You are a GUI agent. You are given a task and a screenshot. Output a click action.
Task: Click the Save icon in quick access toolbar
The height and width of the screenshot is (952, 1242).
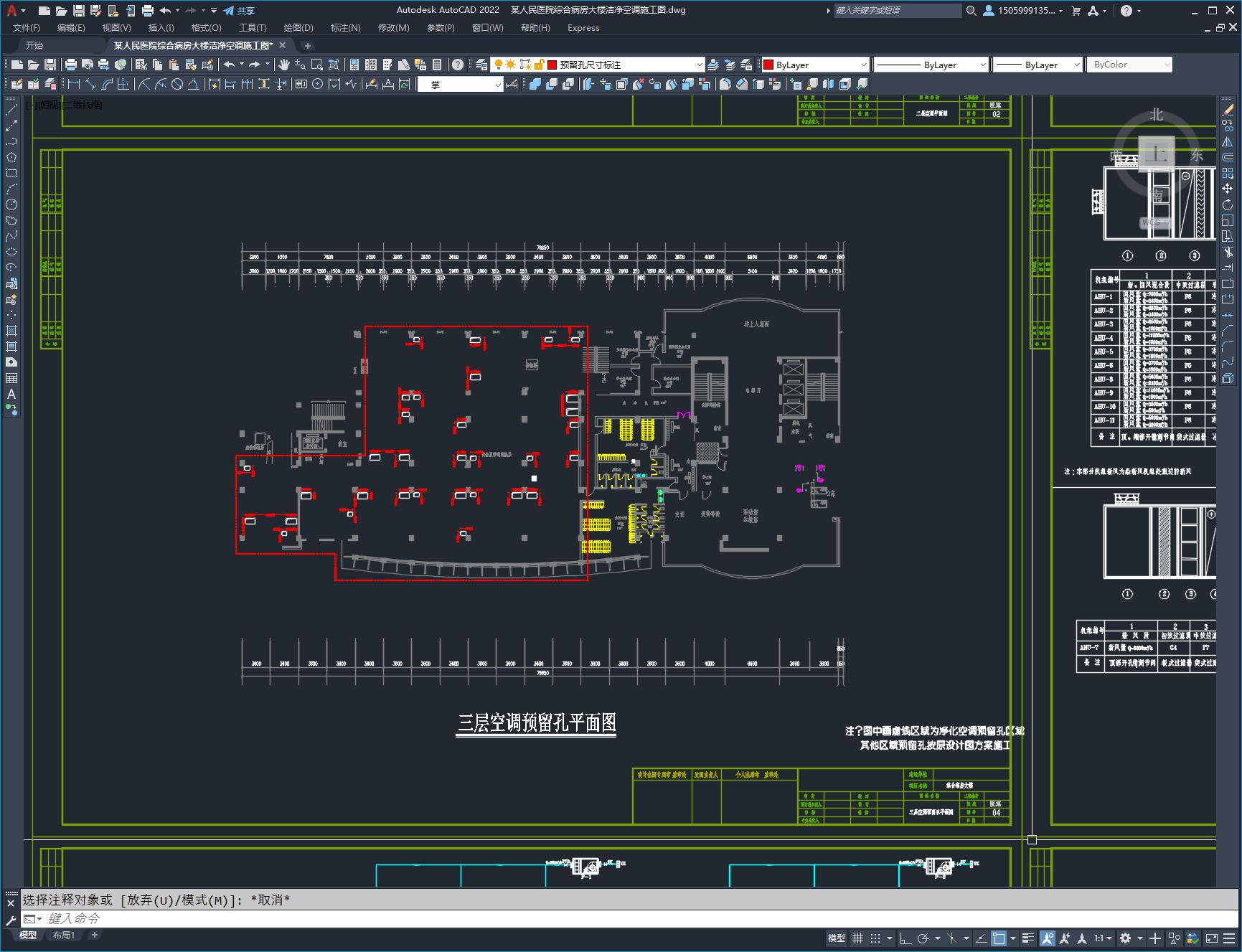pos(79,10)
